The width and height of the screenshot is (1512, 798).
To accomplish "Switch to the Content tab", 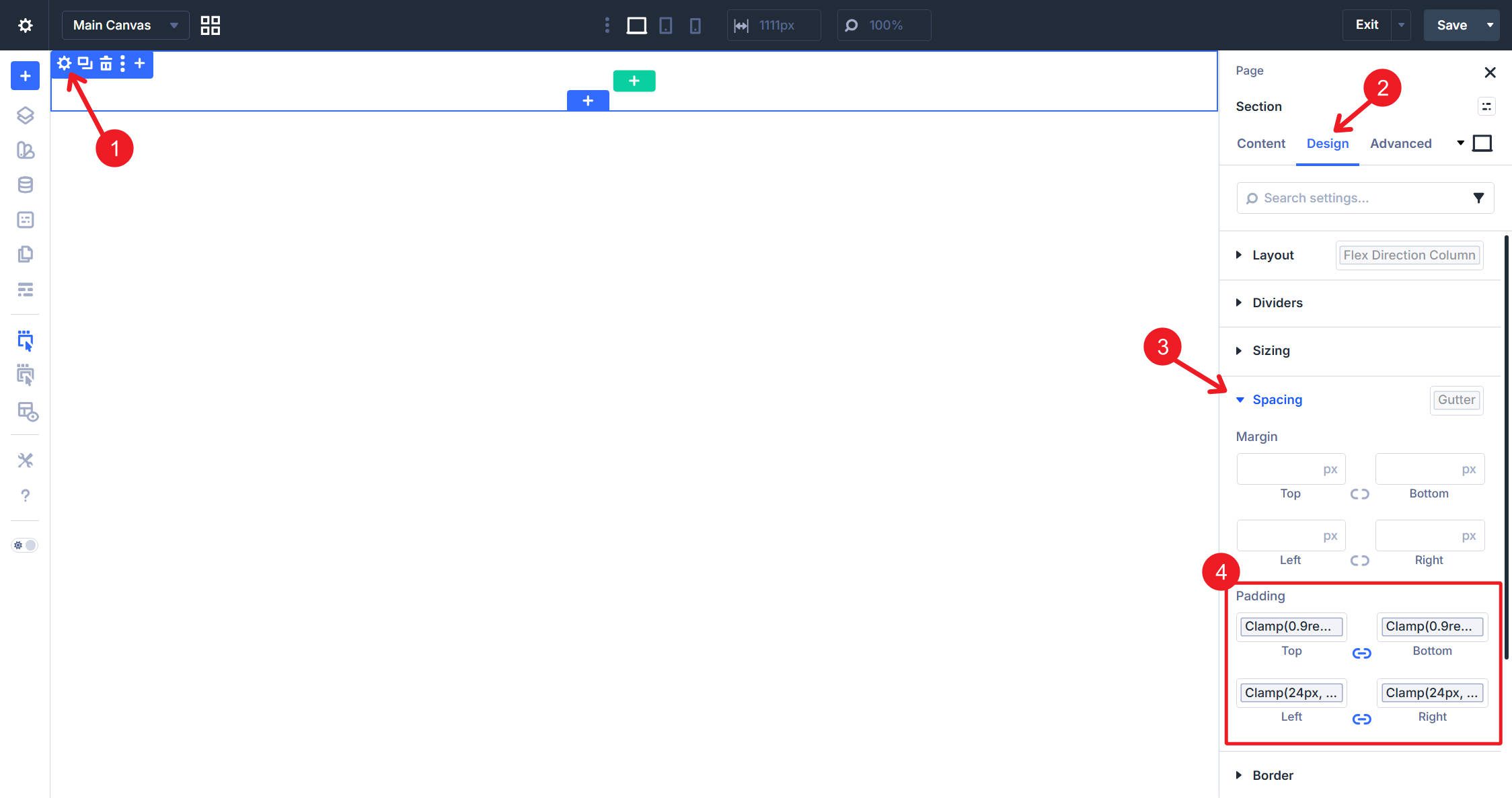I will coord(1260,143).
